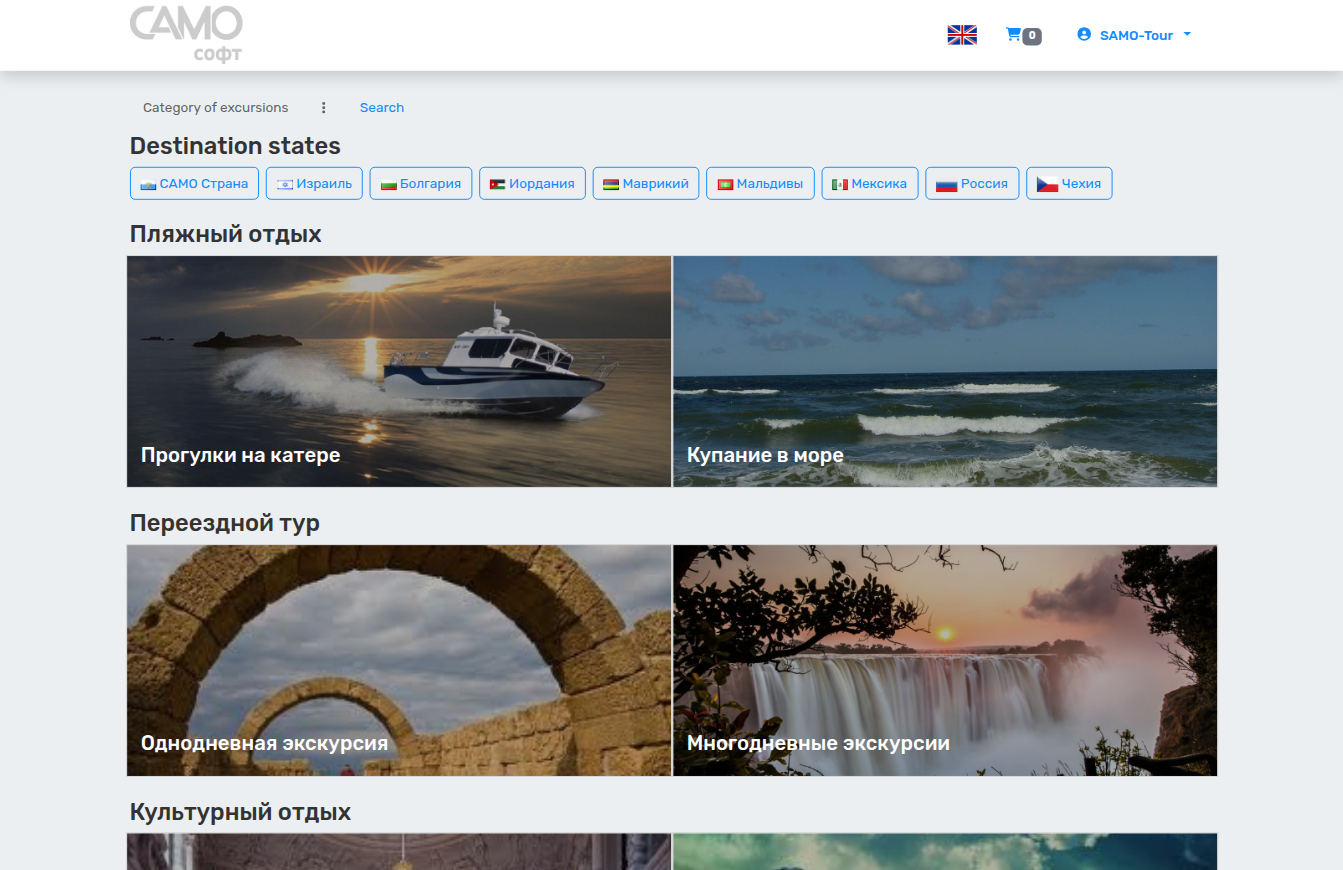Open the Однодневная экскурсия card
Image resolution: width=1343 pixels, height=870 pixels.
399,660
